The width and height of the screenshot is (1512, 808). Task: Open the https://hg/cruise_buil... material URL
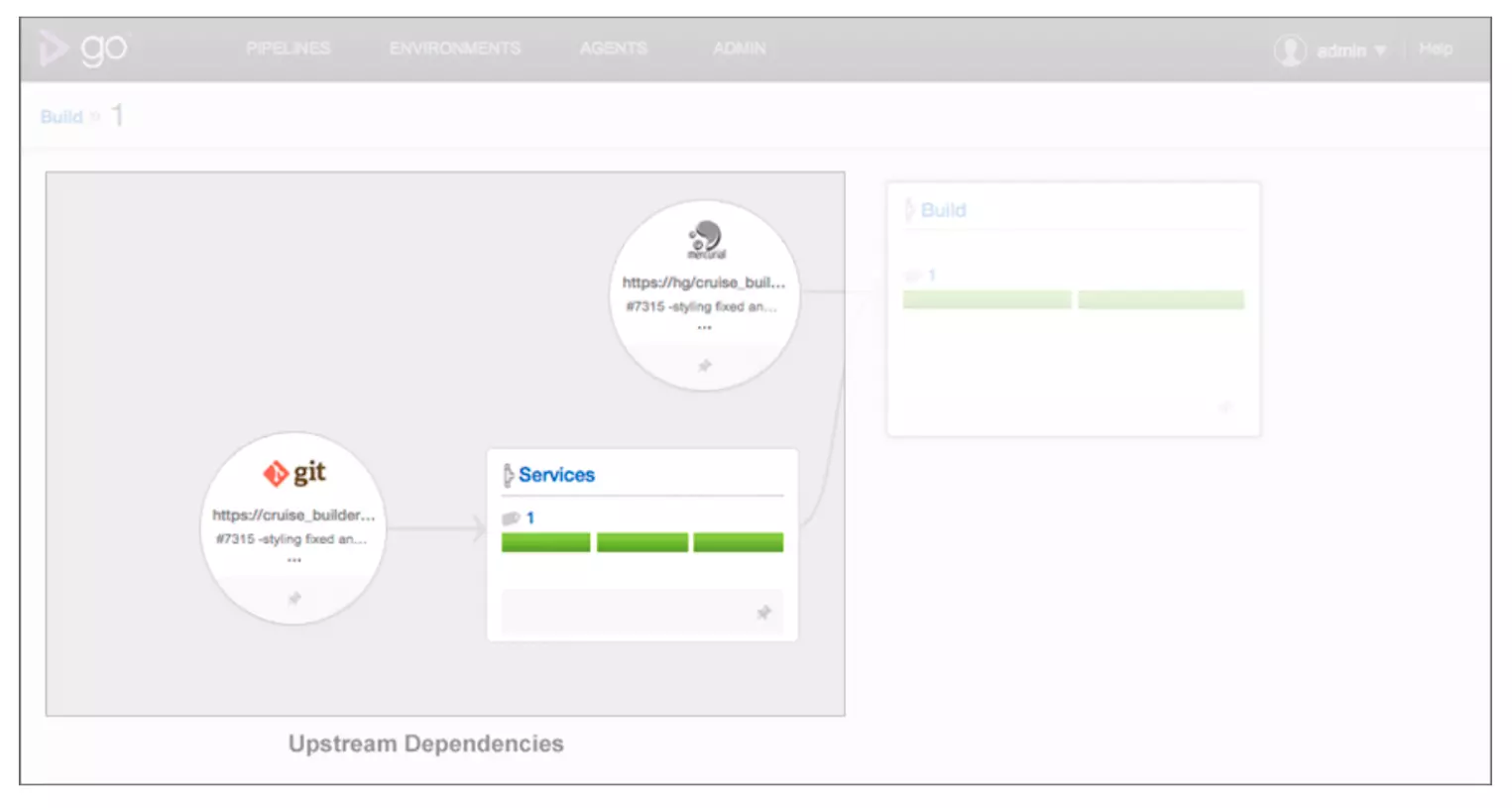[704, 283]
